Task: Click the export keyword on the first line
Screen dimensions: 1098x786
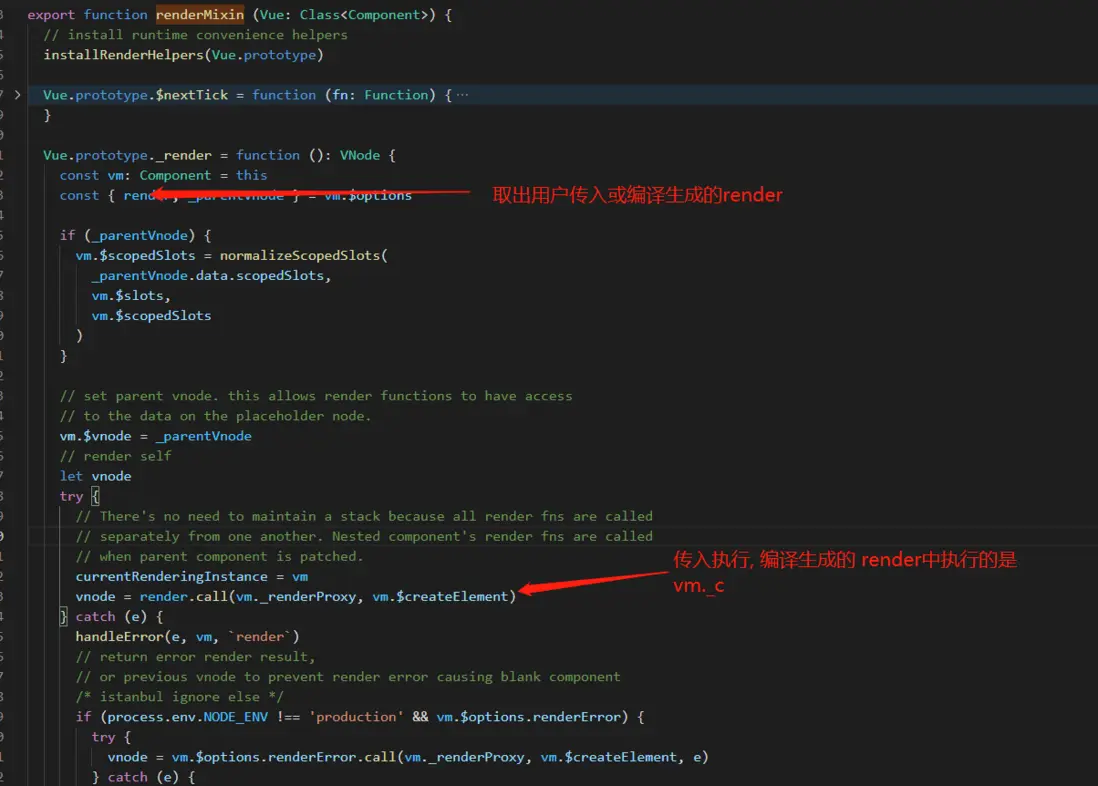Action: click(x=51, y=15)
